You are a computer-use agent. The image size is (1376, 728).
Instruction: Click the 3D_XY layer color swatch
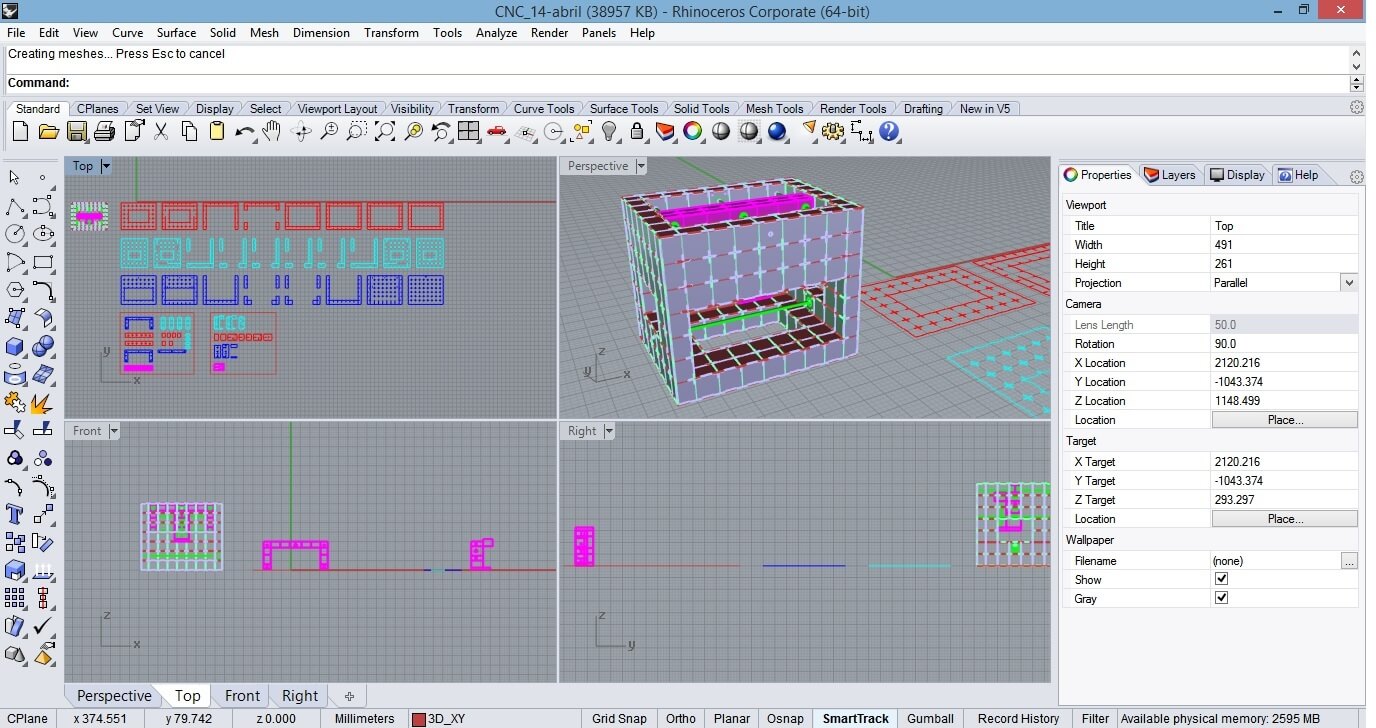point(418,719)
